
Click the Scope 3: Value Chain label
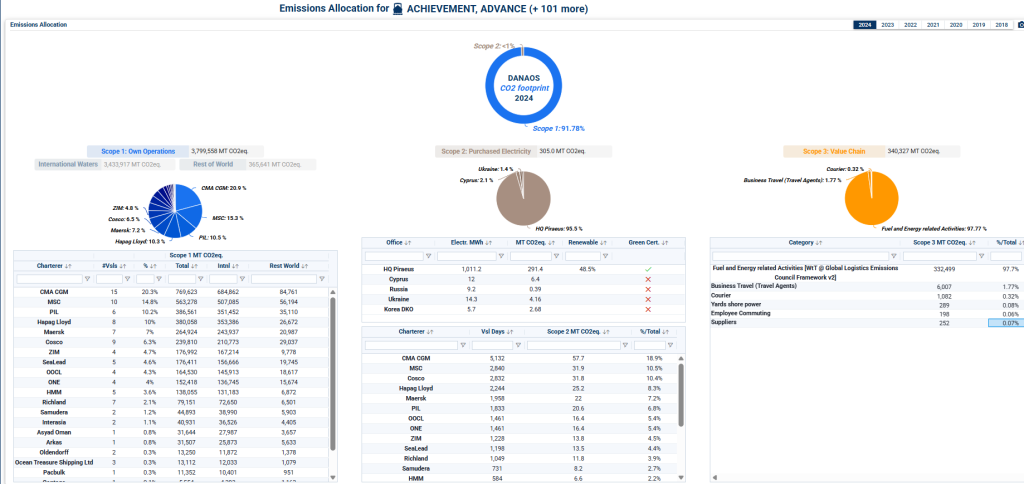click(834, 152)
